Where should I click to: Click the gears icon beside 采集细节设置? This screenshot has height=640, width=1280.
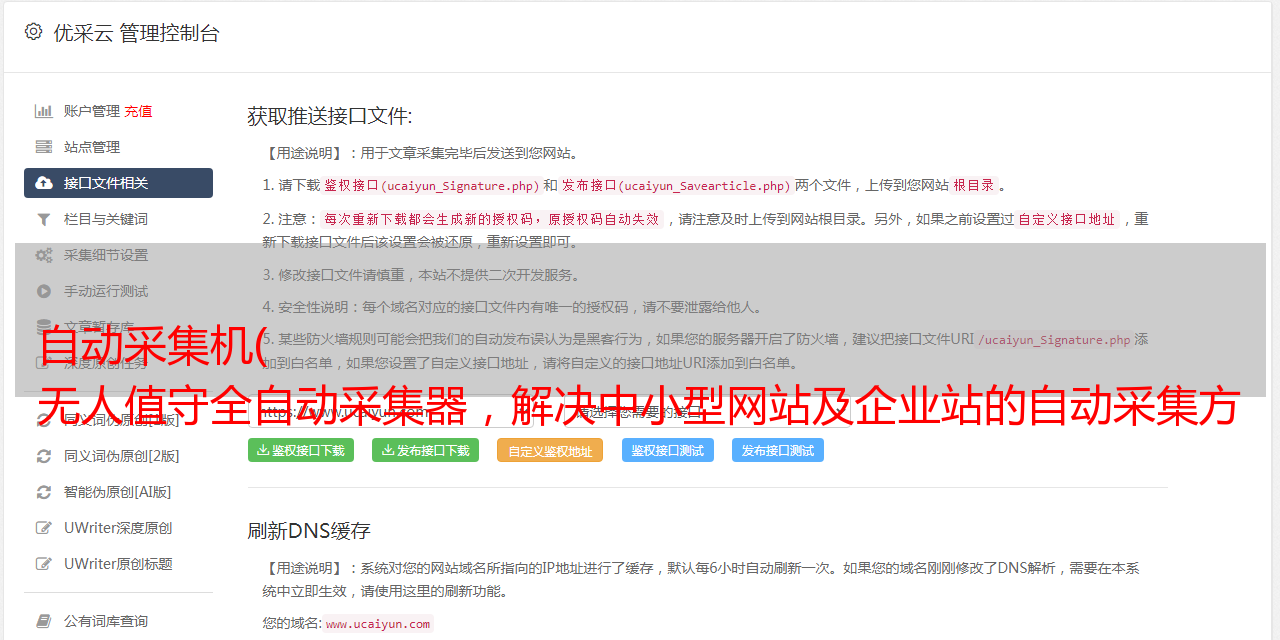(x=44, y=255)
